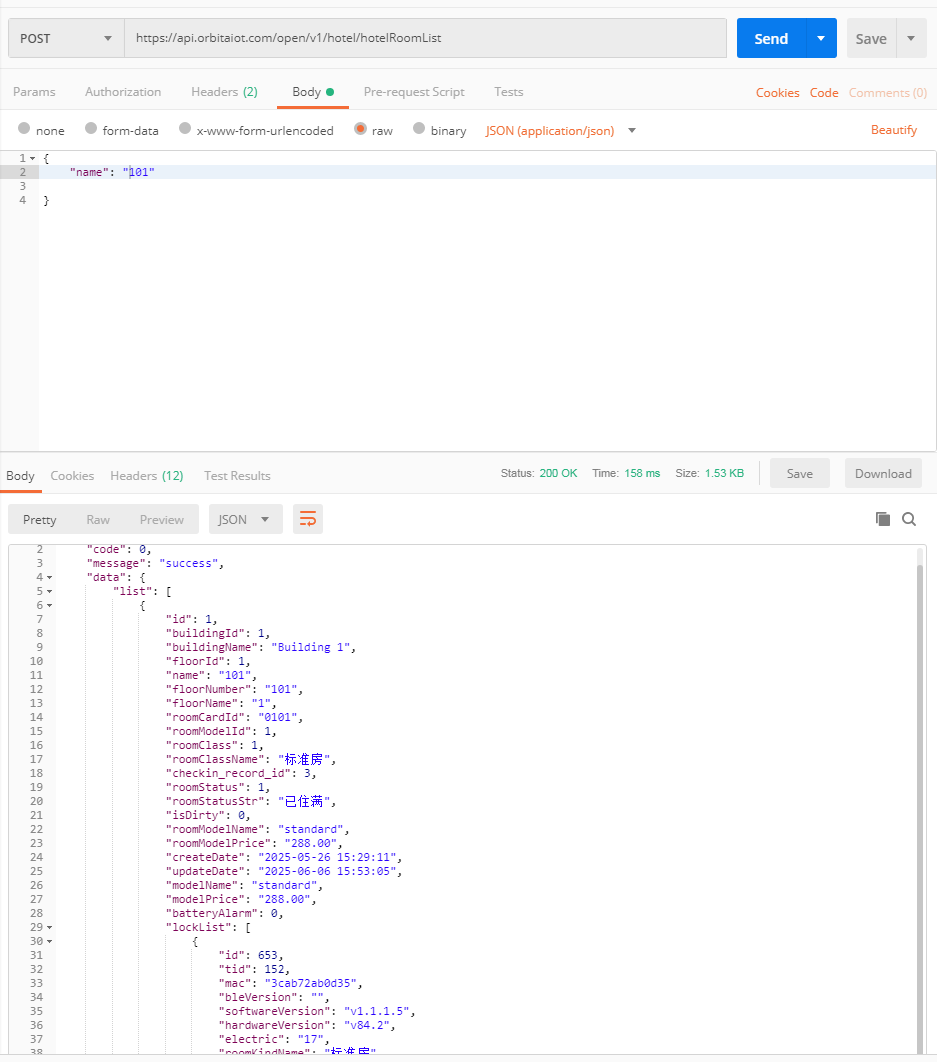937x1062 pixels.
Task: Open response search with magnifier icon
Action: point(909,519)
